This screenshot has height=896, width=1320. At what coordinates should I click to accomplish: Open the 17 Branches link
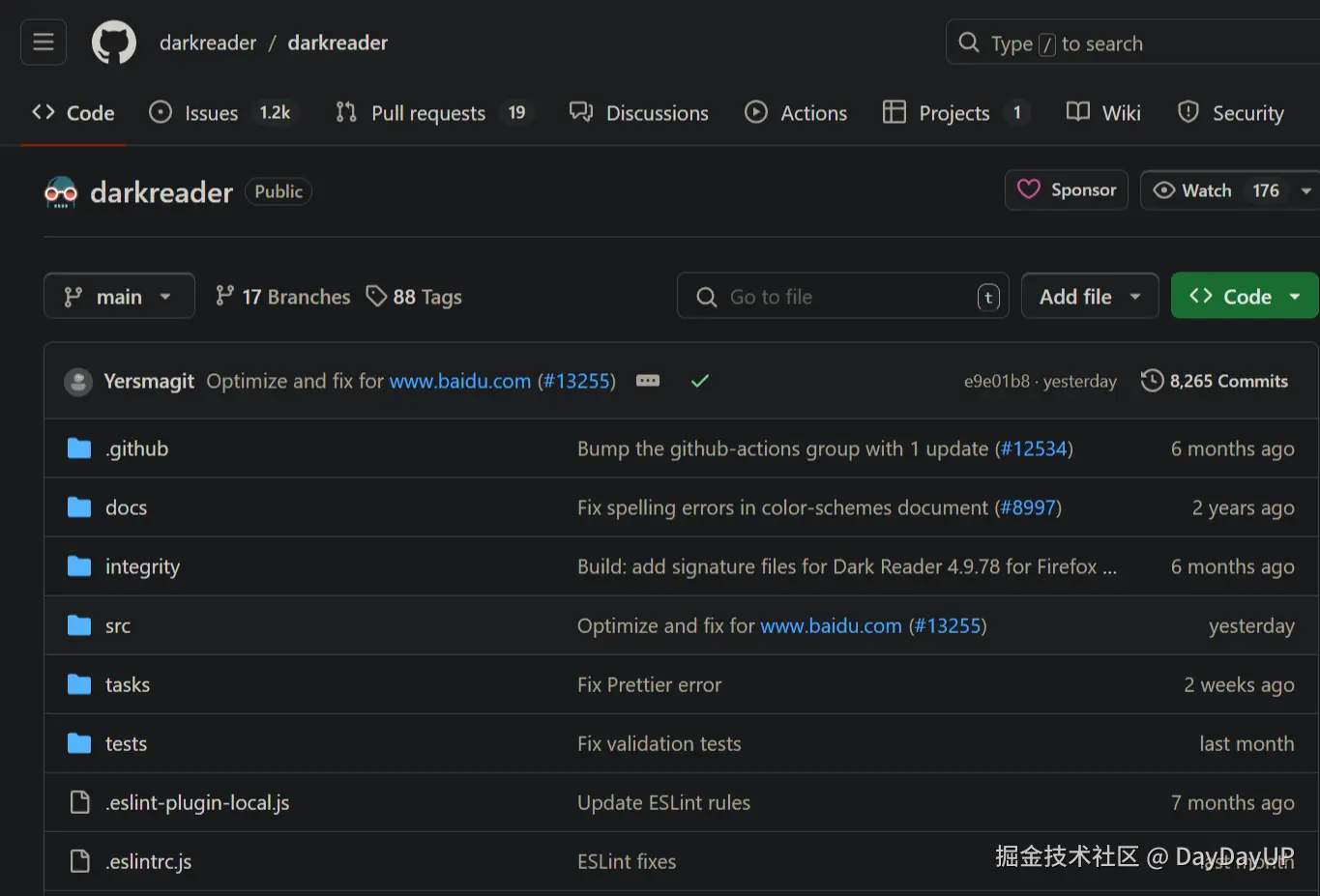(283, 297)
